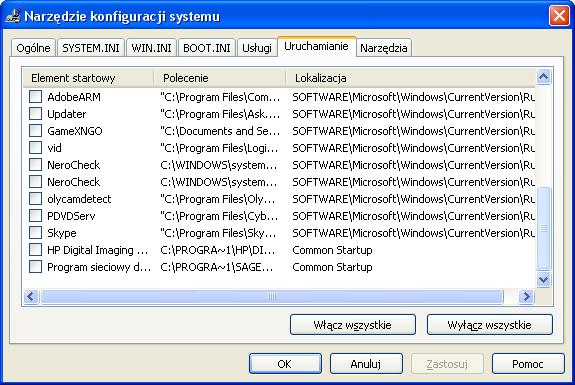Click the Włącz wszystkie button
This screenshot has width=575, height=385.
[353, 325]
